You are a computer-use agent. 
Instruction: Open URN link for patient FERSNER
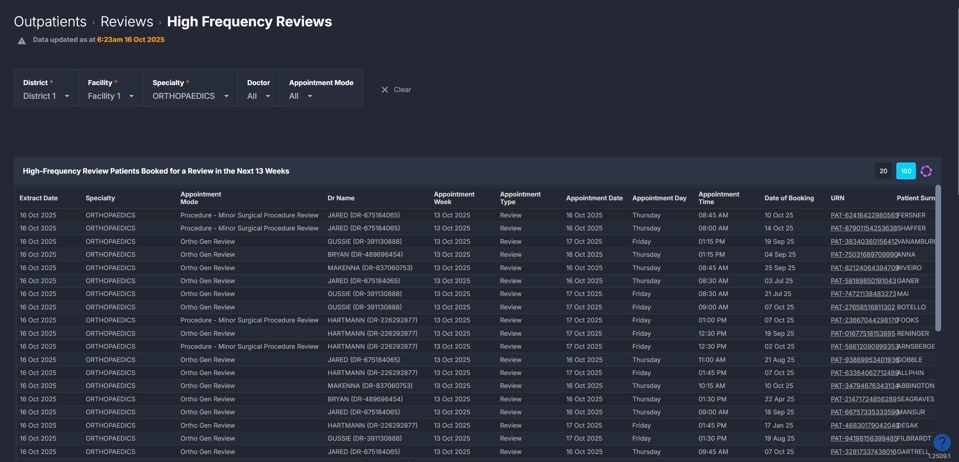click(x=863, y=215)
